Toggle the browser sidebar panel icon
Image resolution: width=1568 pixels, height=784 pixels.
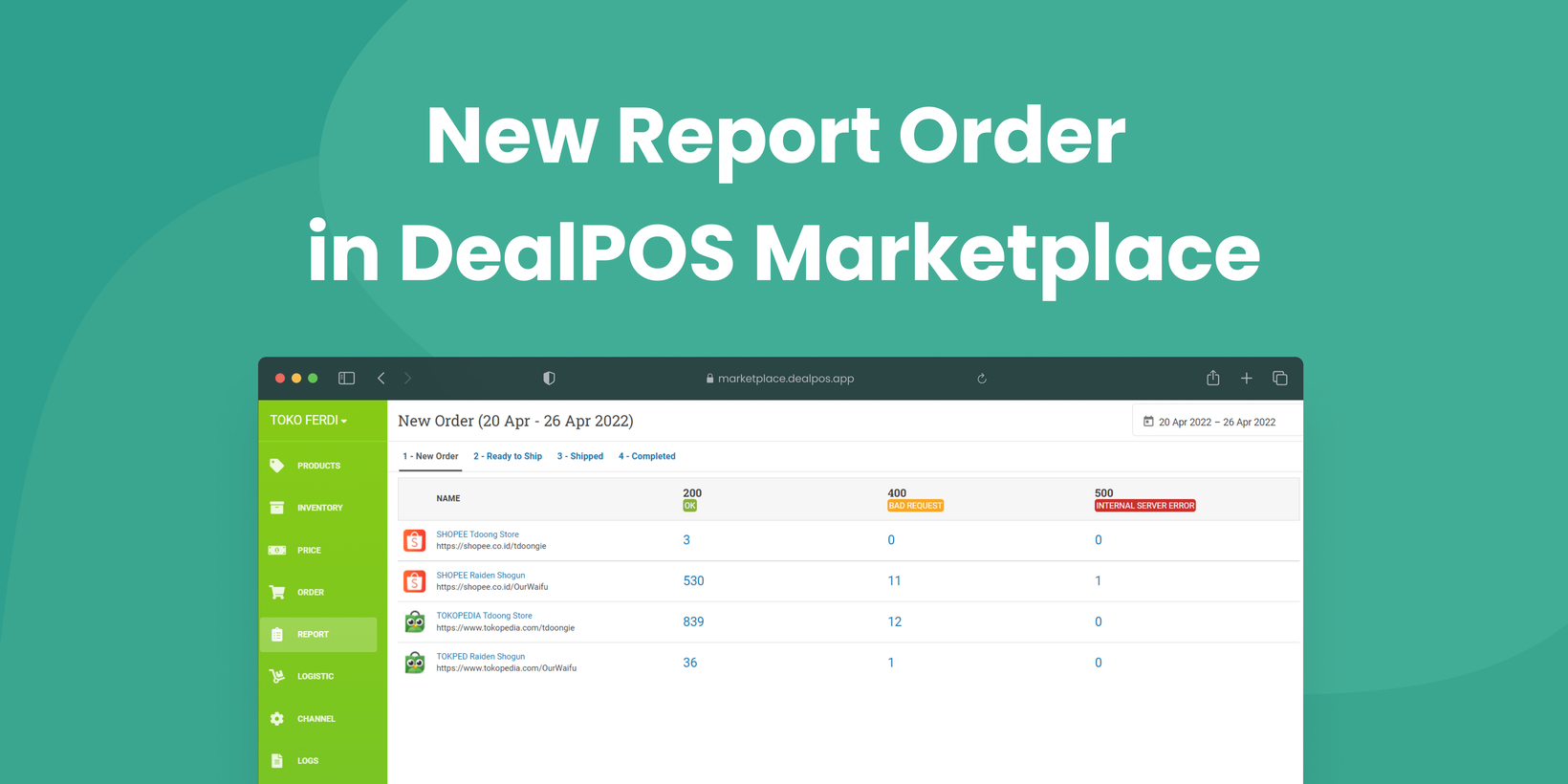[x=347, y=379]
